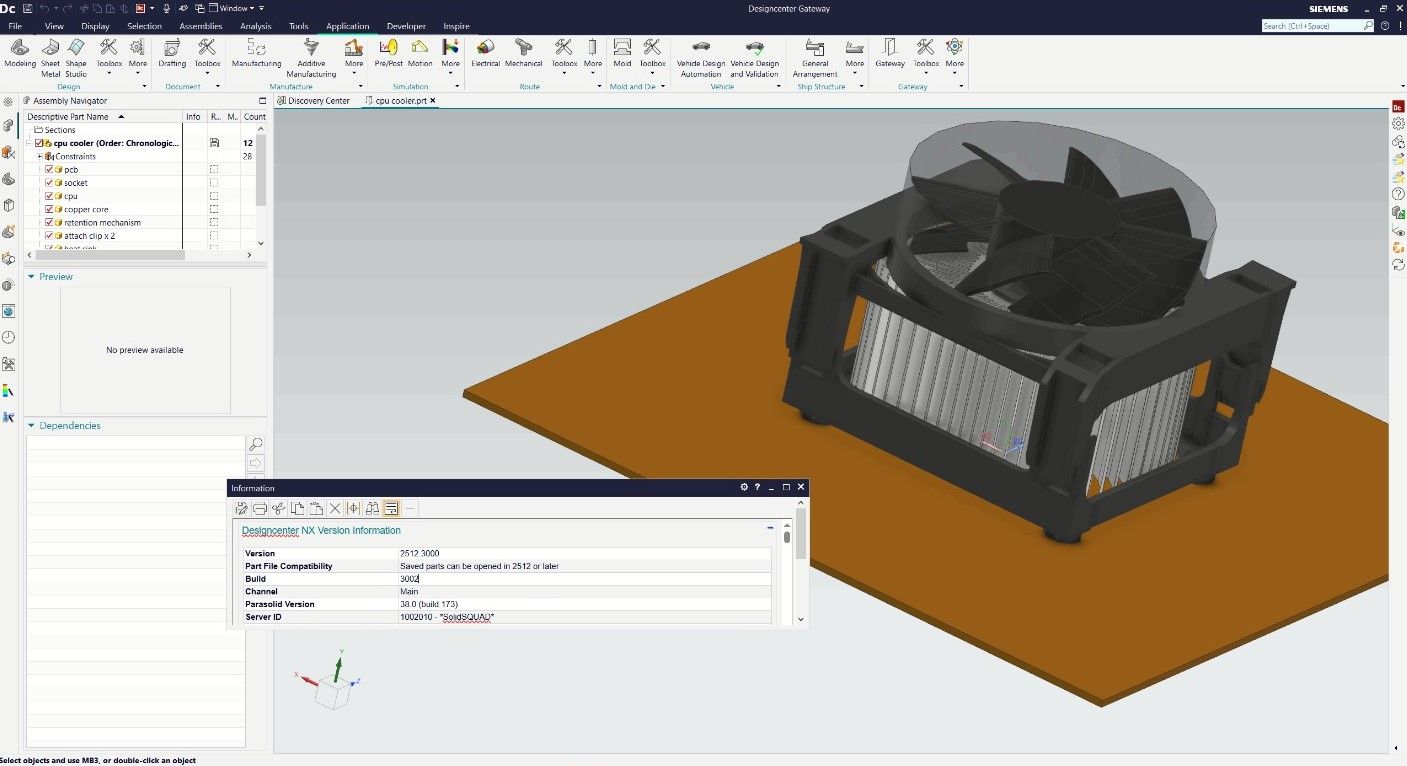This screenshot has height=766, width=1407.
Task: Click the Information window settings gear
Action: [743, 487]
